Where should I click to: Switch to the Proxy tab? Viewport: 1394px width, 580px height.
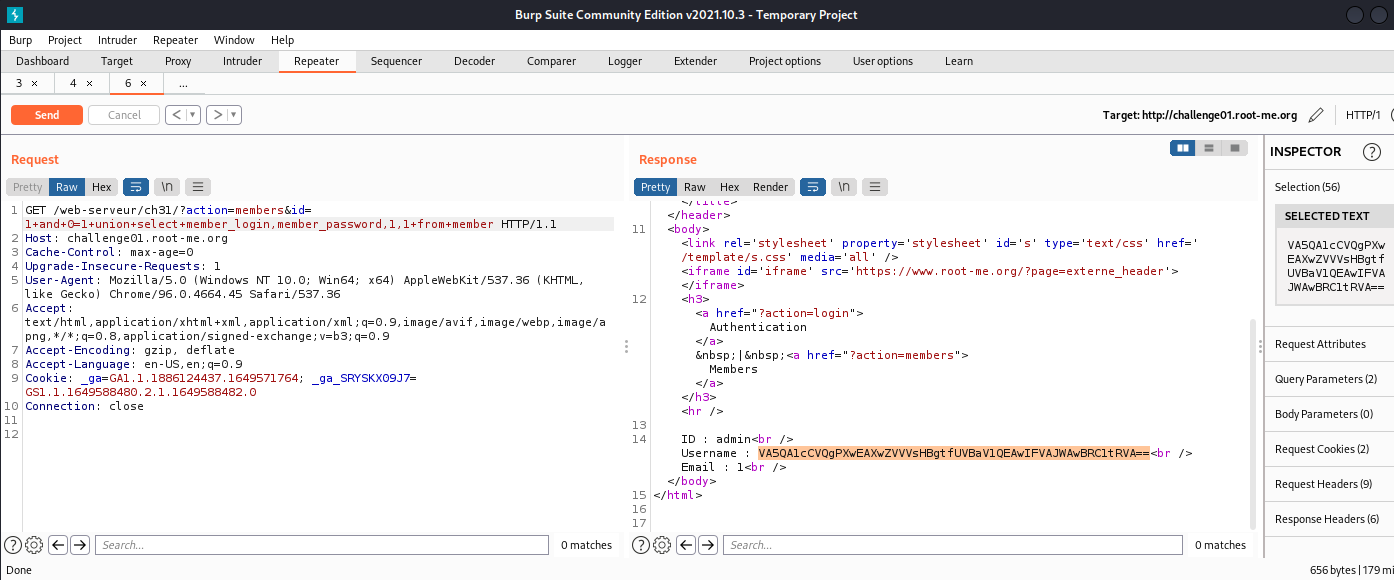[178, 61]
